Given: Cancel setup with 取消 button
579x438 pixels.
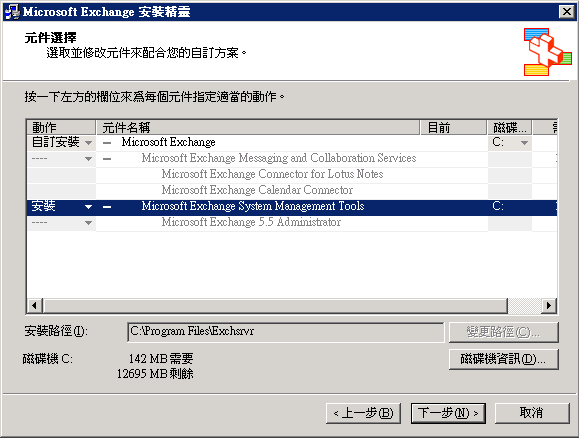Looking at the screenshot, I should pyautogui.click(x=532, y=413).
